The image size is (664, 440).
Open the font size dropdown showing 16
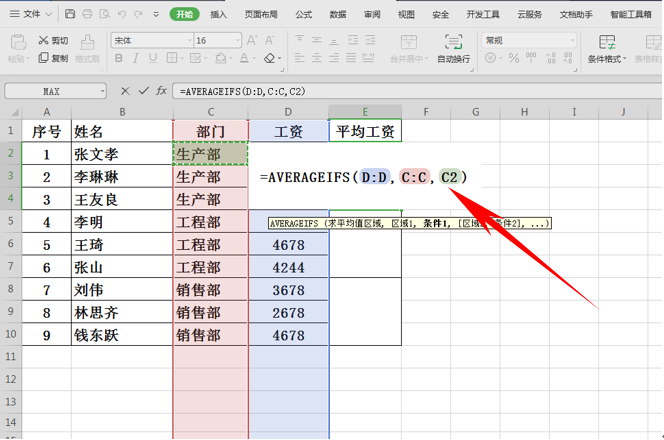pos(238,41)
